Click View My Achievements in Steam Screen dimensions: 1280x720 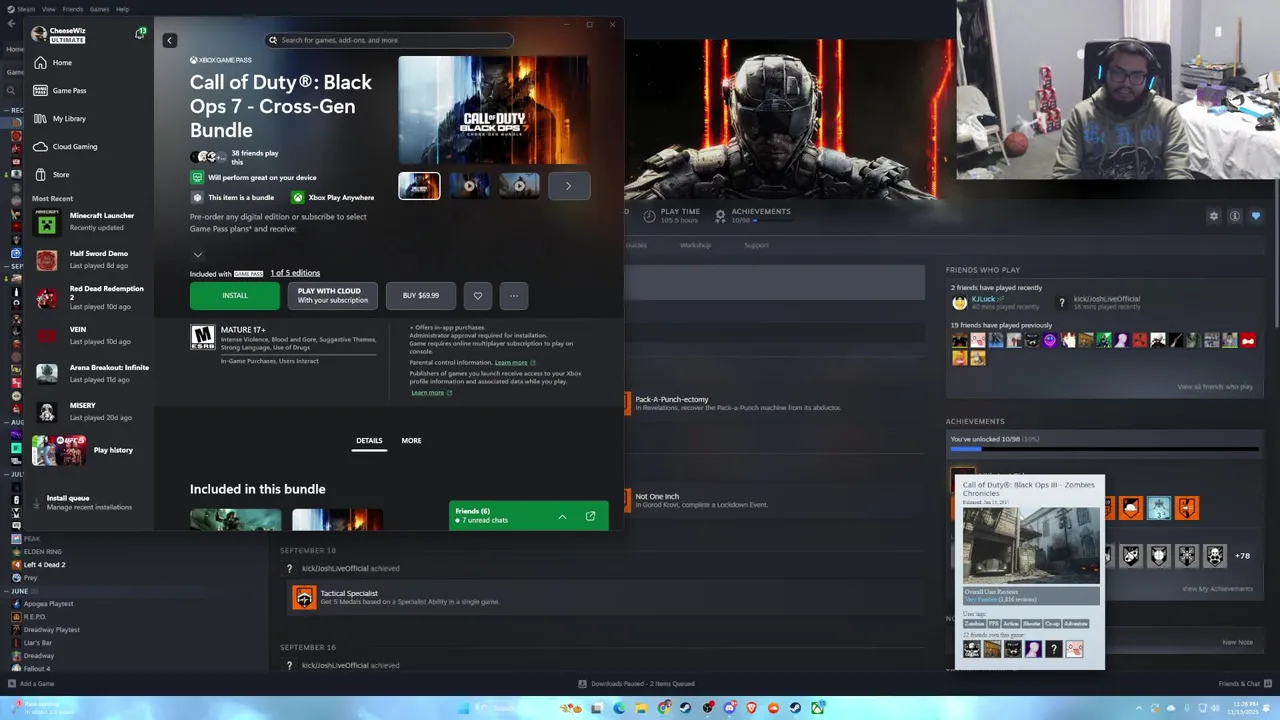1217,589
